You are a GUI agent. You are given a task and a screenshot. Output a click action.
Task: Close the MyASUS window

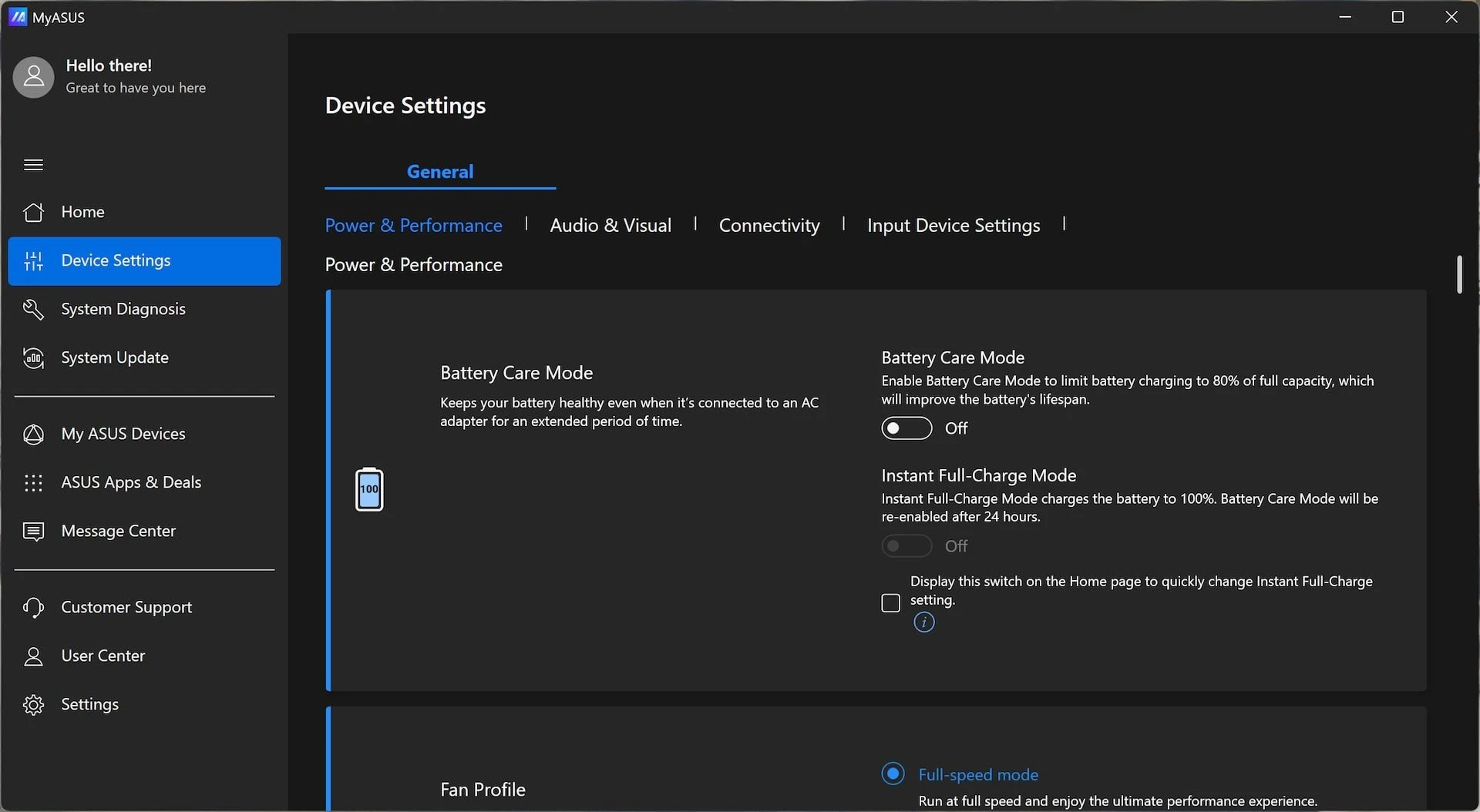[x=1451, y=17]
